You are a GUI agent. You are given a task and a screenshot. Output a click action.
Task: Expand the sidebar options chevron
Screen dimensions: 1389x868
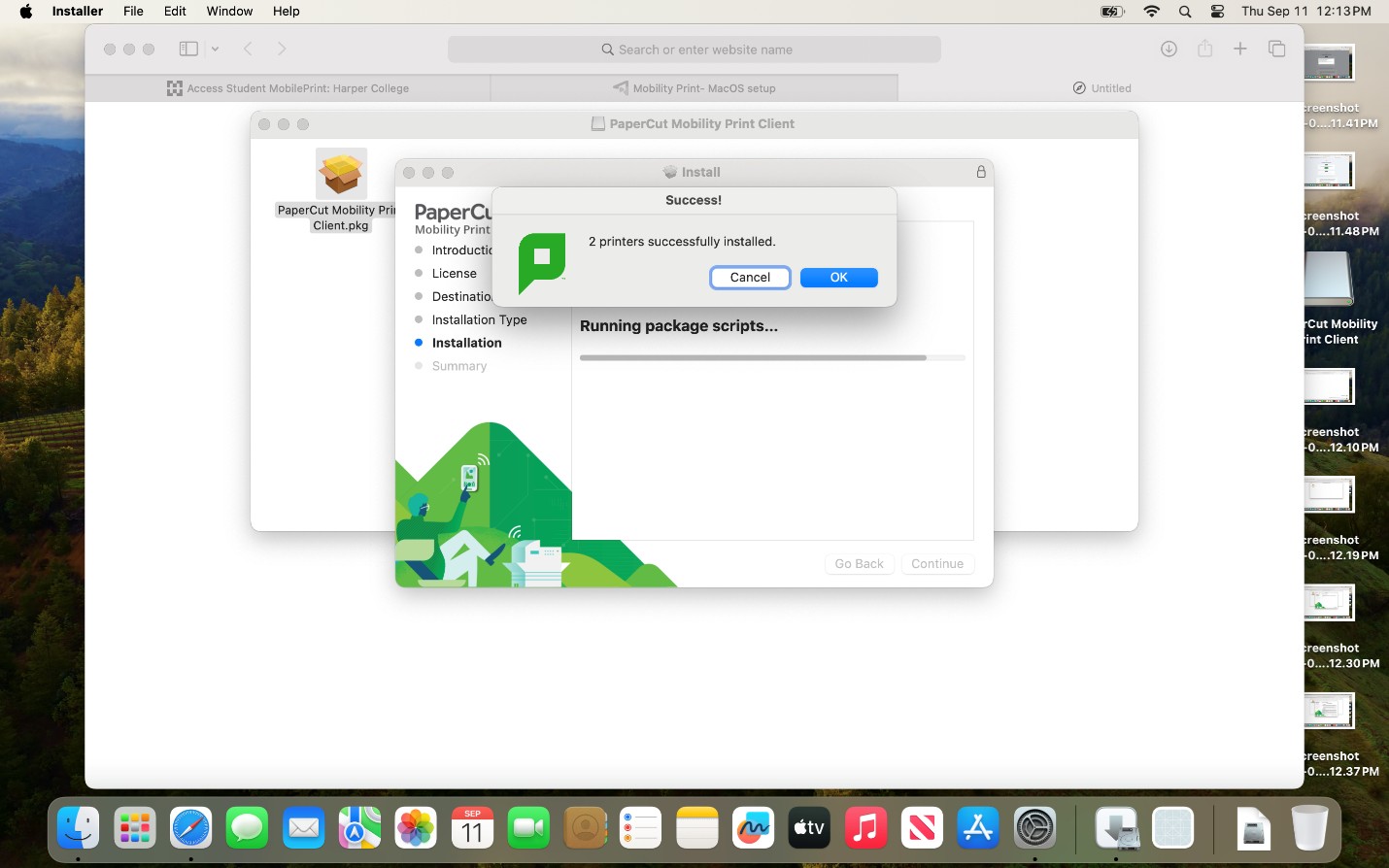tap(215, 50)
